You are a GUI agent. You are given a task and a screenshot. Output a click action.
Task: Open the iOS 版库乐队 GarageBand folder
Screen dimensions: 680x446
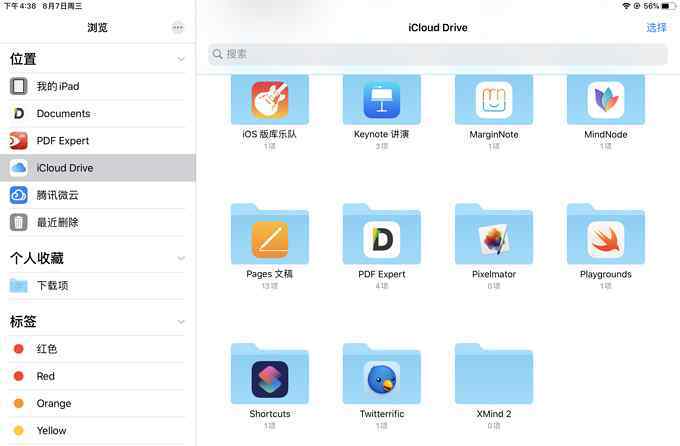click(x=270, y=99)
